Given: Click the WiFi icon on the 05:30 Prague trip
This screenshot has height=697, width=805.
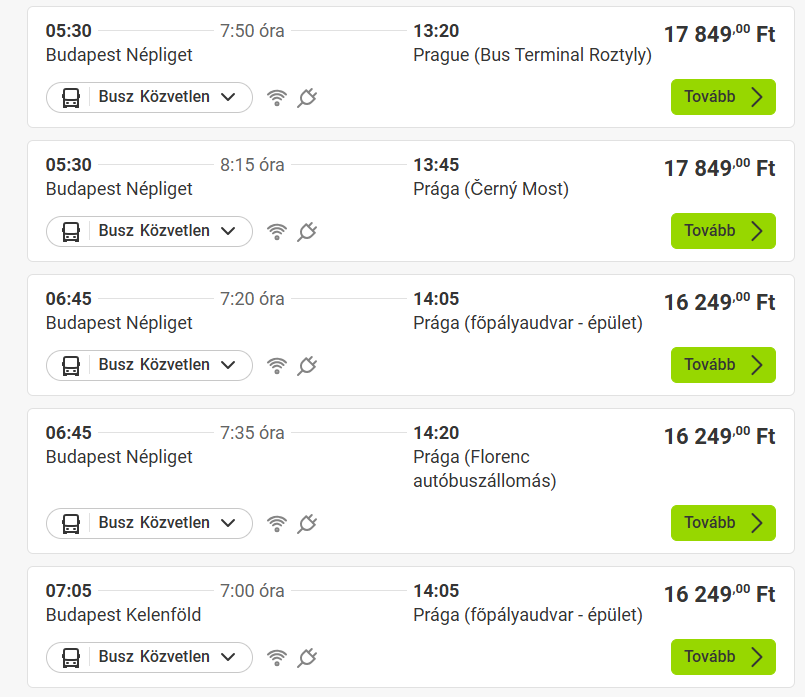Looking at the screenshot, I should point(276,97).
